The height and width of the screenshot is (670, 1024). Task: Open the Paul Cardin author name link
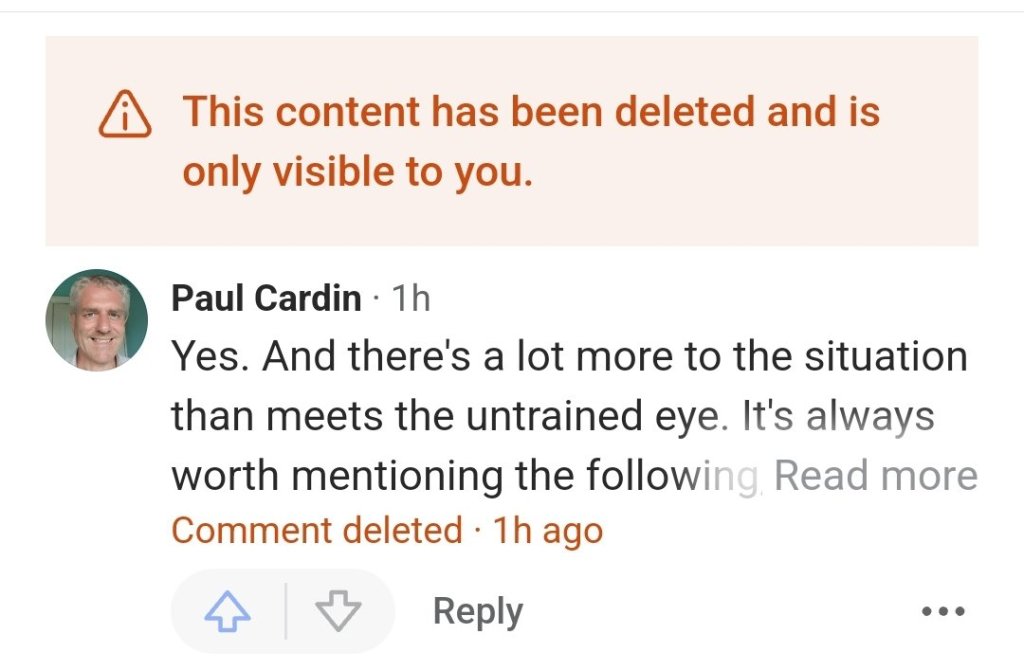pyautogui.click(x=266, y=297)
